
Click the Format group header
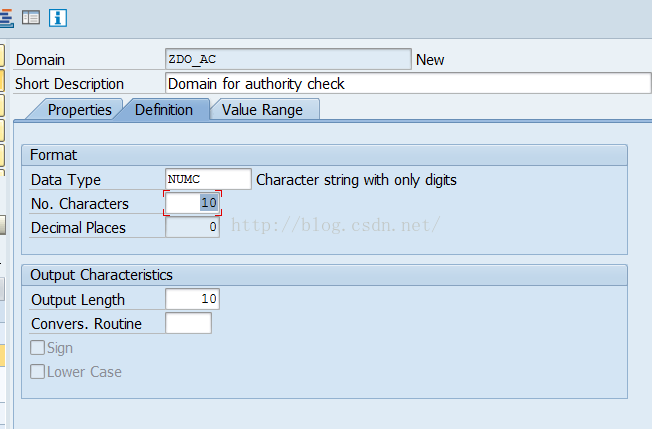point(324,155)
